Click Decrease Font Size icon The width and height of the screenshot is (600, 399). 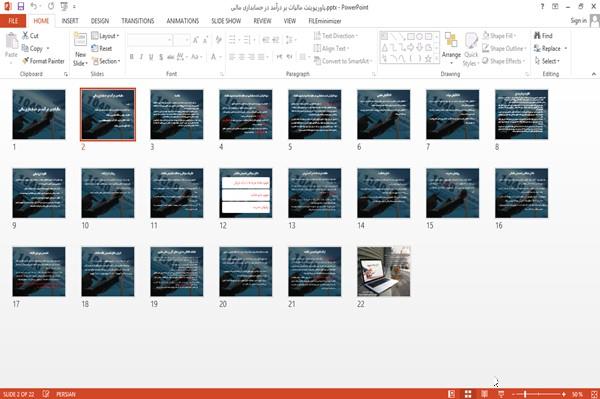pos(206,40)
